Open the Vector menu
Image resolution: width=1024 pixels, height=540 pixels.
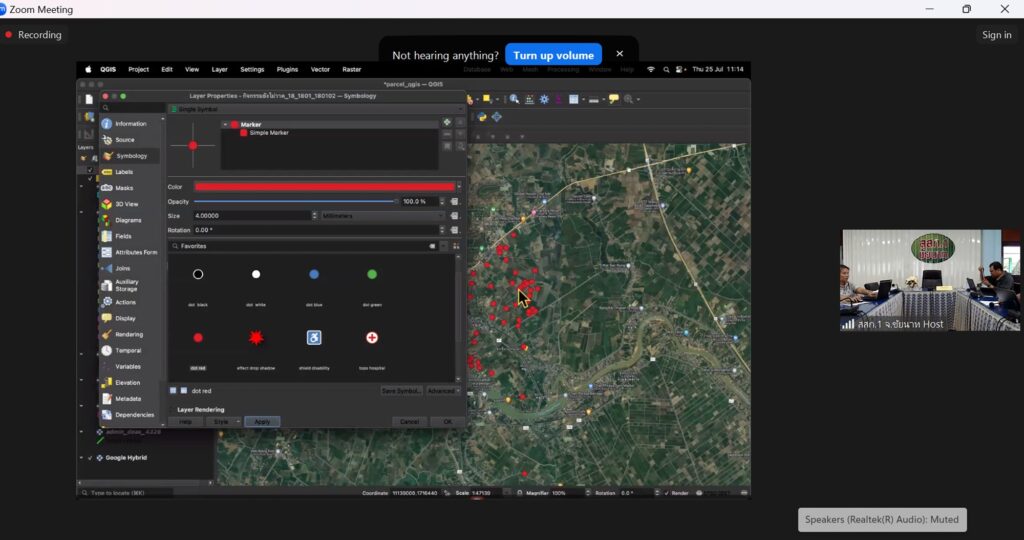[320, 69]
